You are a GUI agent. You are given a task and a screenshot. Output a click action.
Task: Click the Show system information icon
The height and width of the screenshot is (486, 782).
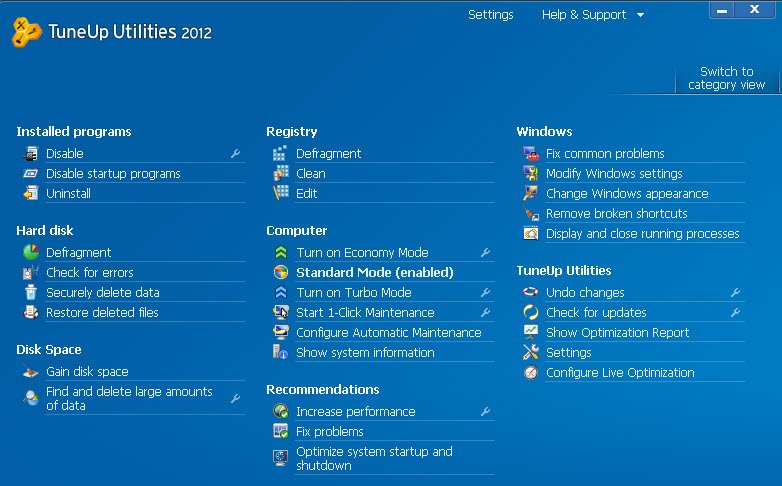pyautogui.click(x=280, y=352)
